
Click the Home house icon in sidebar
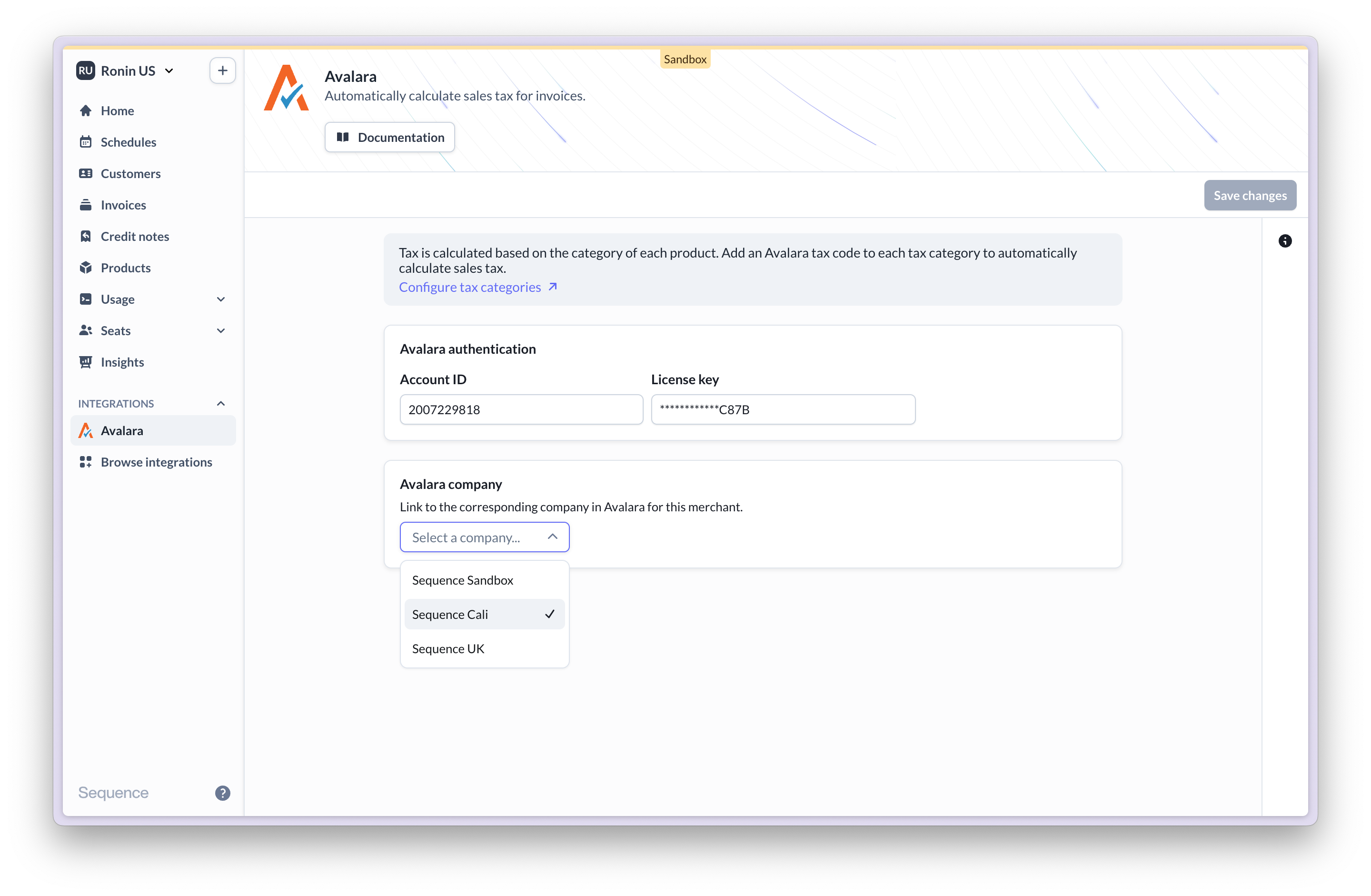86,110
